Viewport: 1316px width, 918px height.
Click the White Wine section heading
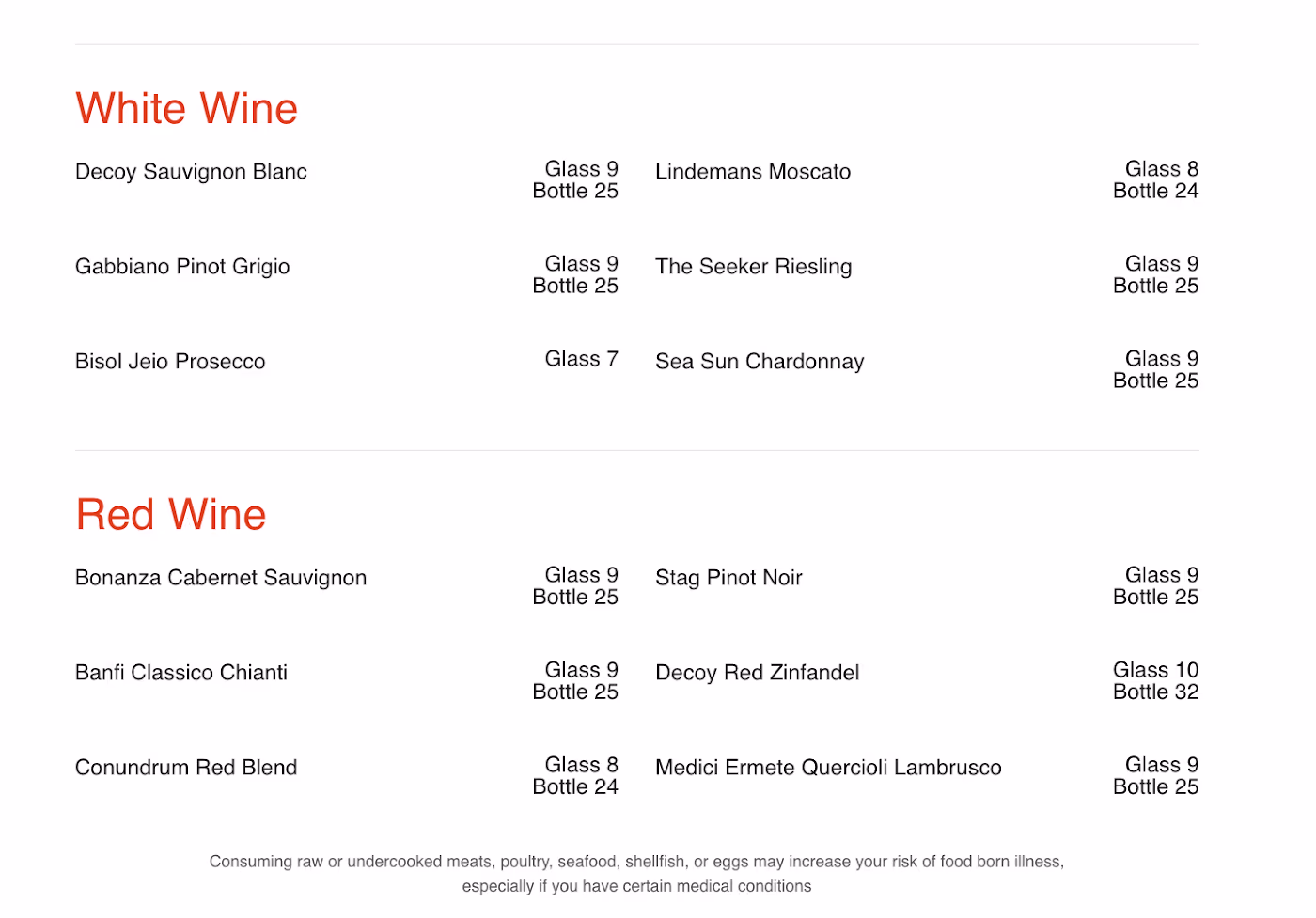click(186, 109)
